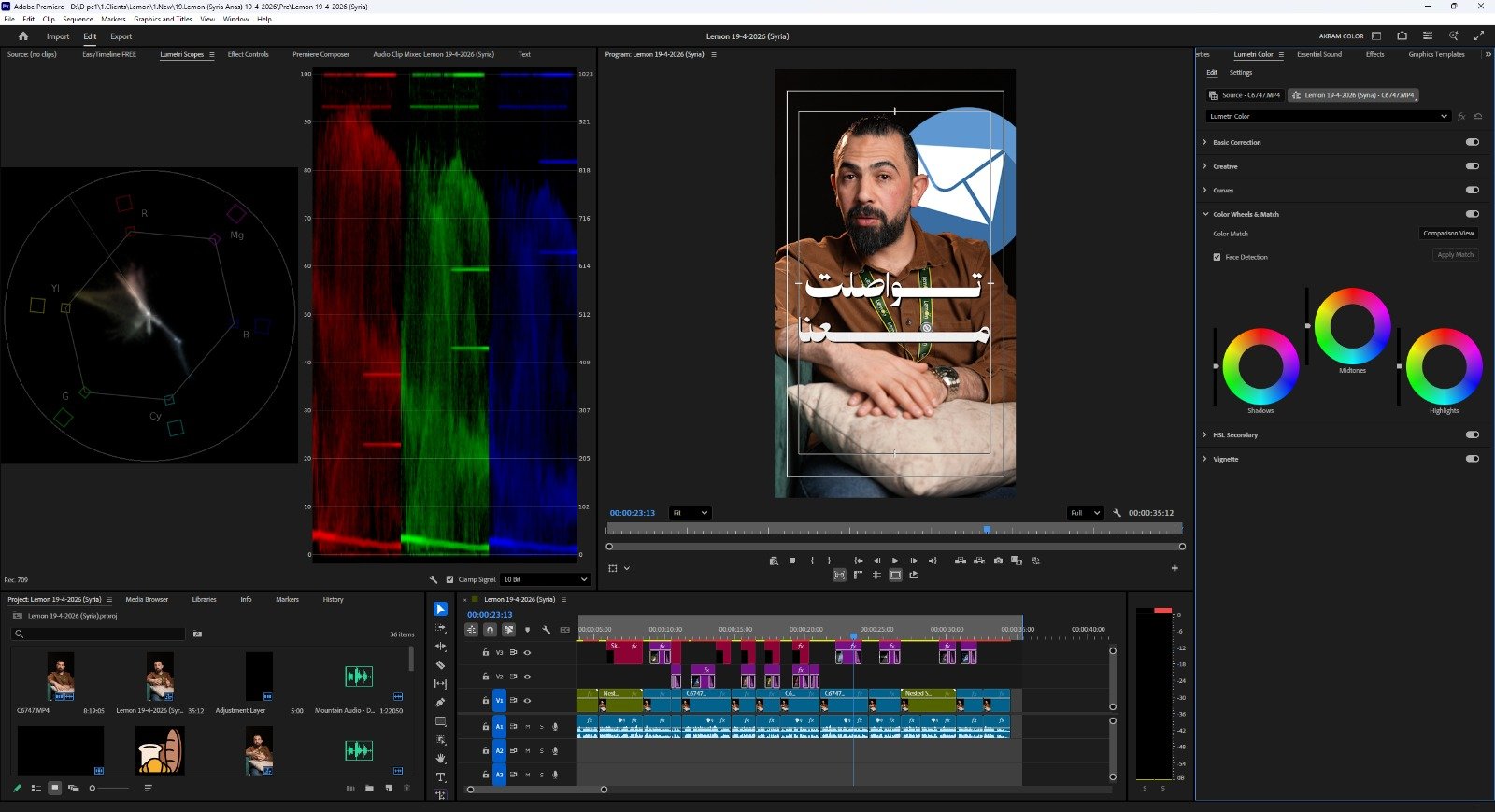Click the Shadows color wheel
Image resolution: width=1495 pixels, height=812 pixels.
(1260, 366)
